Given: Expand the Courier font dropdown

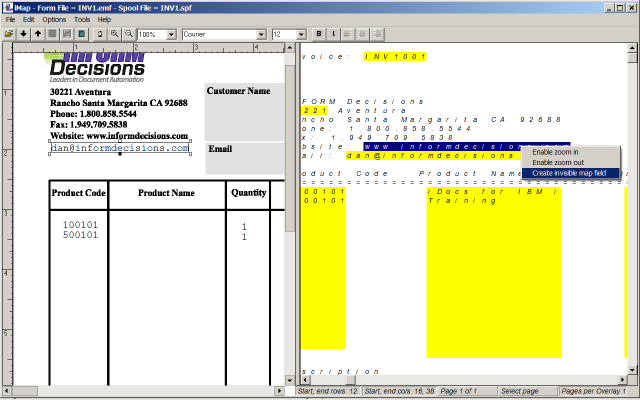Looking at the screenshot, I should click(264, 34).
